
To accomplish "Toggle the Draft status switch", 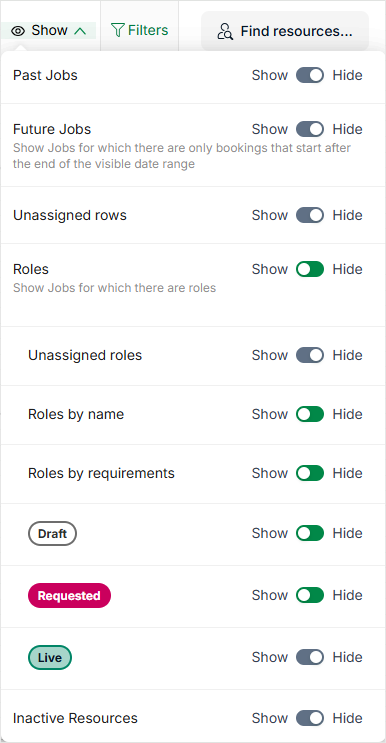I will (x=310, y=533).
